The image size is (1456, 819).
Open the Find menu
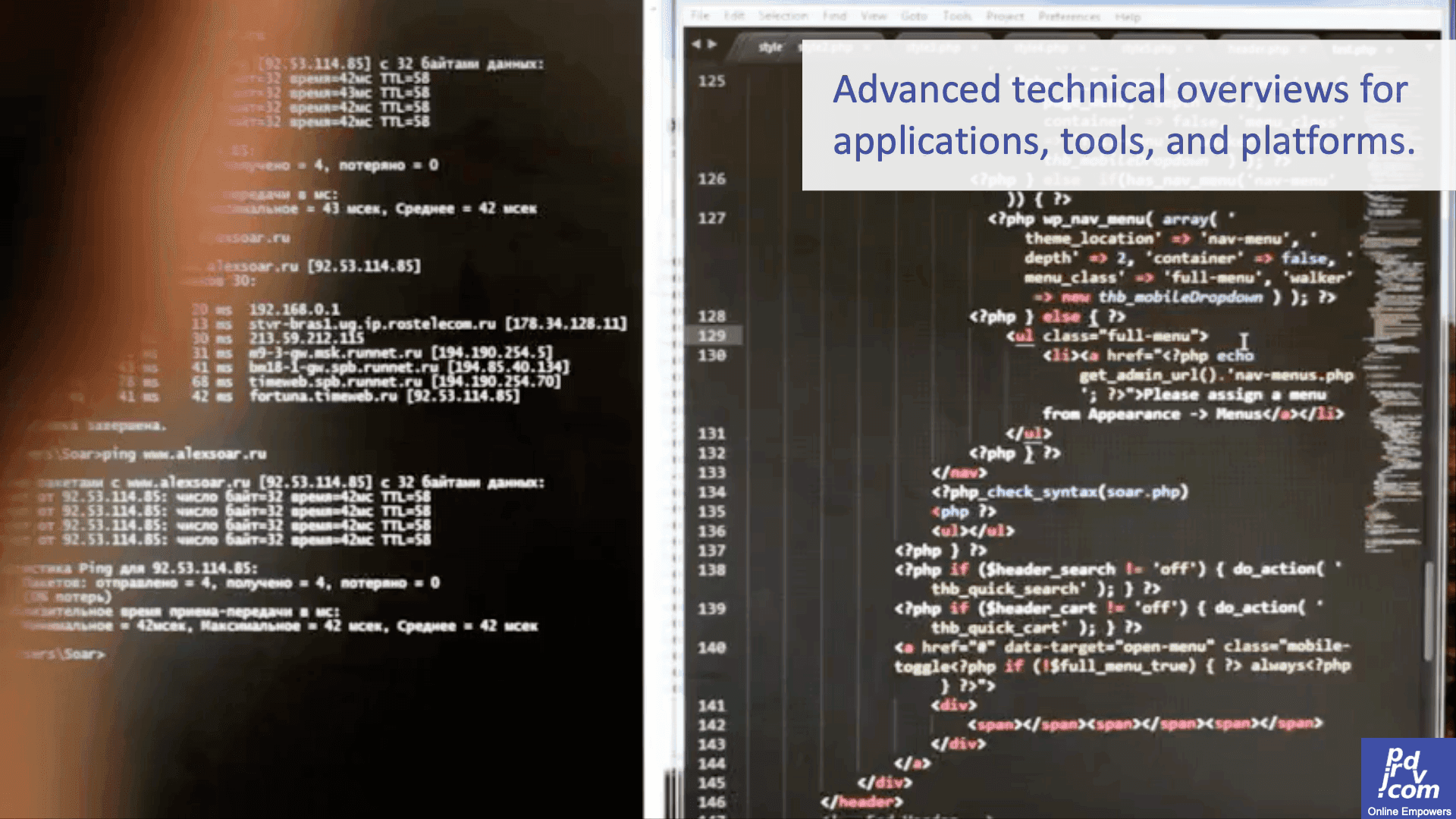834,16
